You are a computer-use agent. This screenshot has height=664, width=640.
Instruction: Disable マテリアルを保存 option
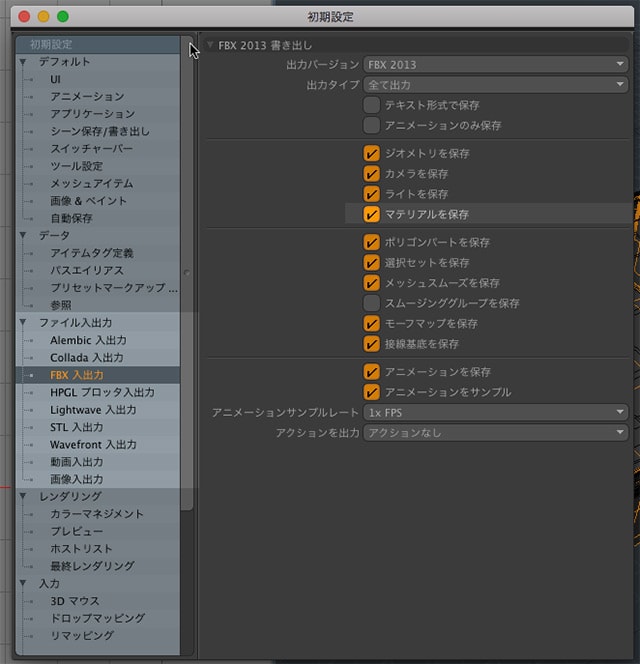[372, 214]
